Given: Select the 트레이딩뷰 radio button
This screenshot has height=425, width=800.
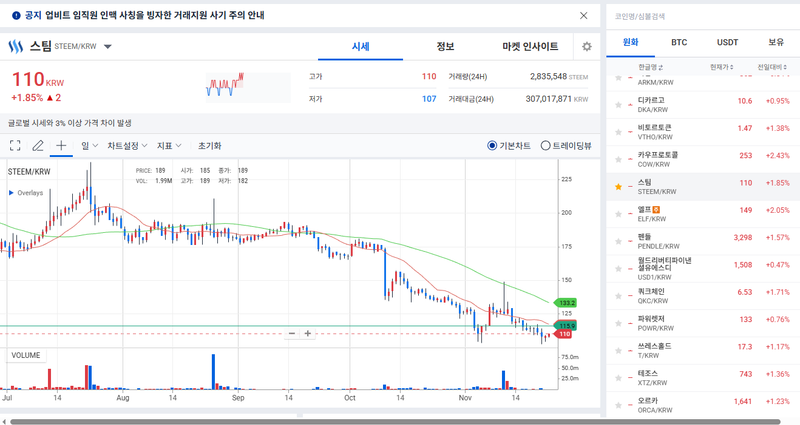Looking at the screenshot, I should 545,145.
